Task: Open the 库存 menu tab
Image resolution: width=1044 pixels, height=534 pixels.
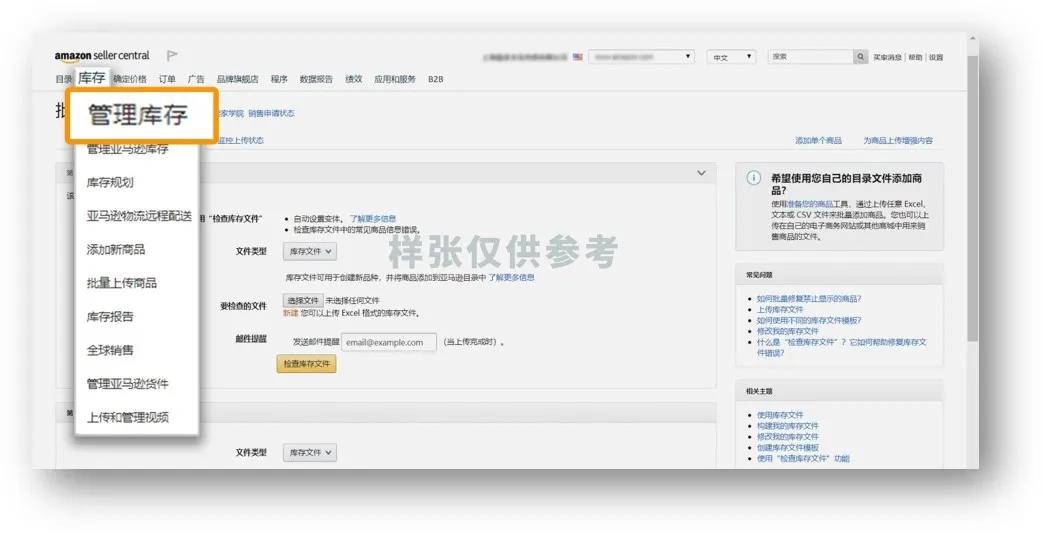Action: pyautogui.click(x=92, y=78)
